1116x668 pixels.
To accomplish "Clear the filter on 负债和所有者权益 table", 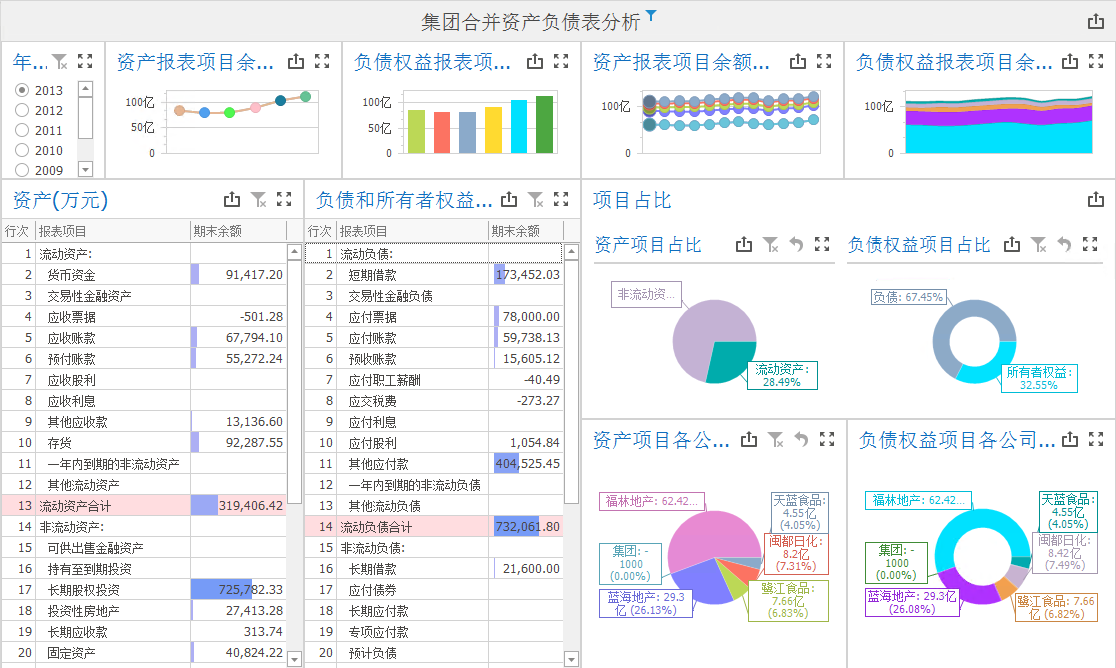I will (535, 198).
